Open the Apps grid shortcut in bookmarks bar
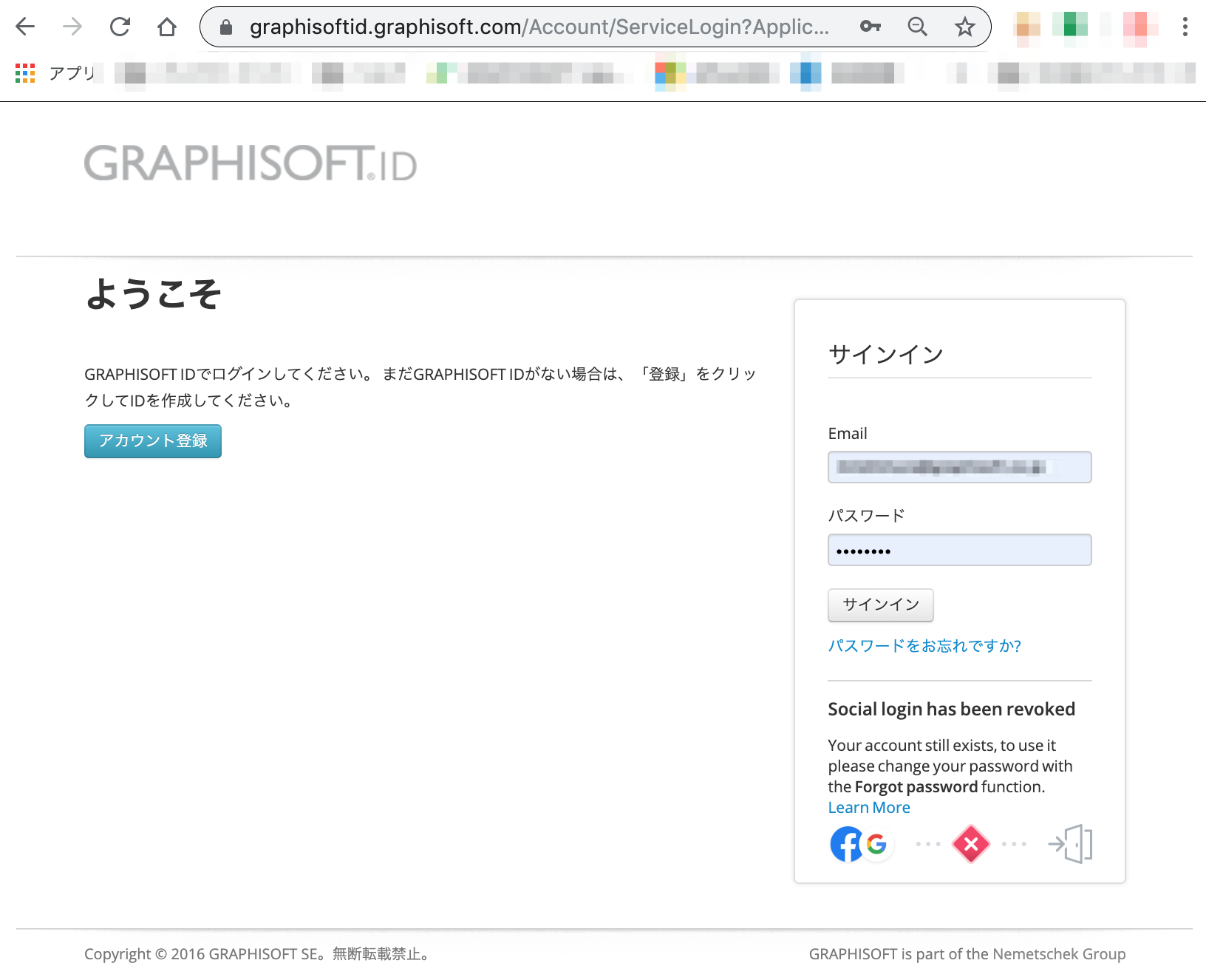 (25, 72)
